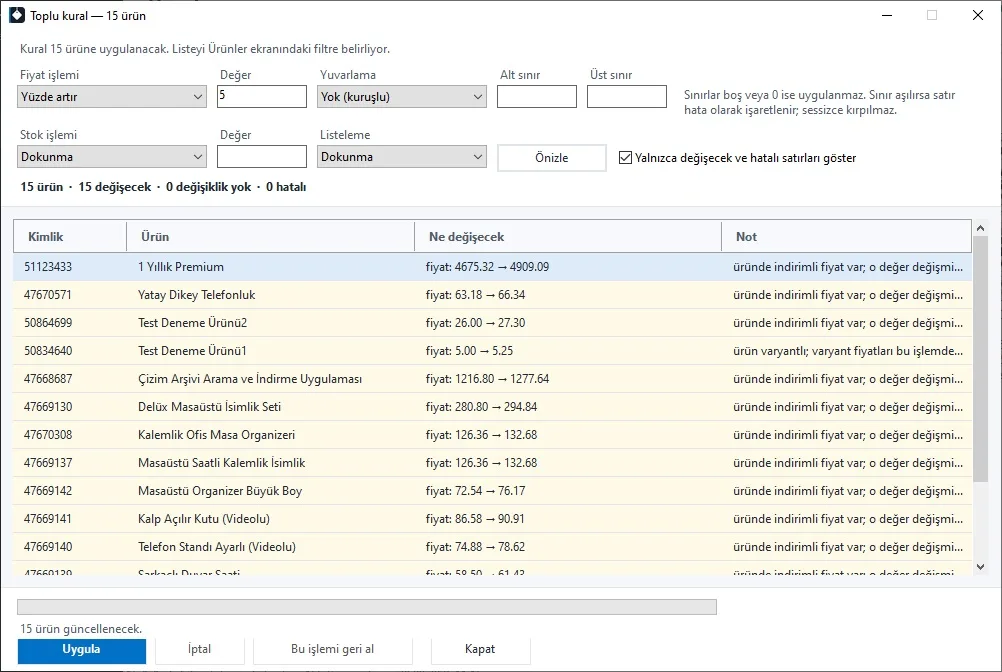Click the table scrollbar up arrow

980,228
